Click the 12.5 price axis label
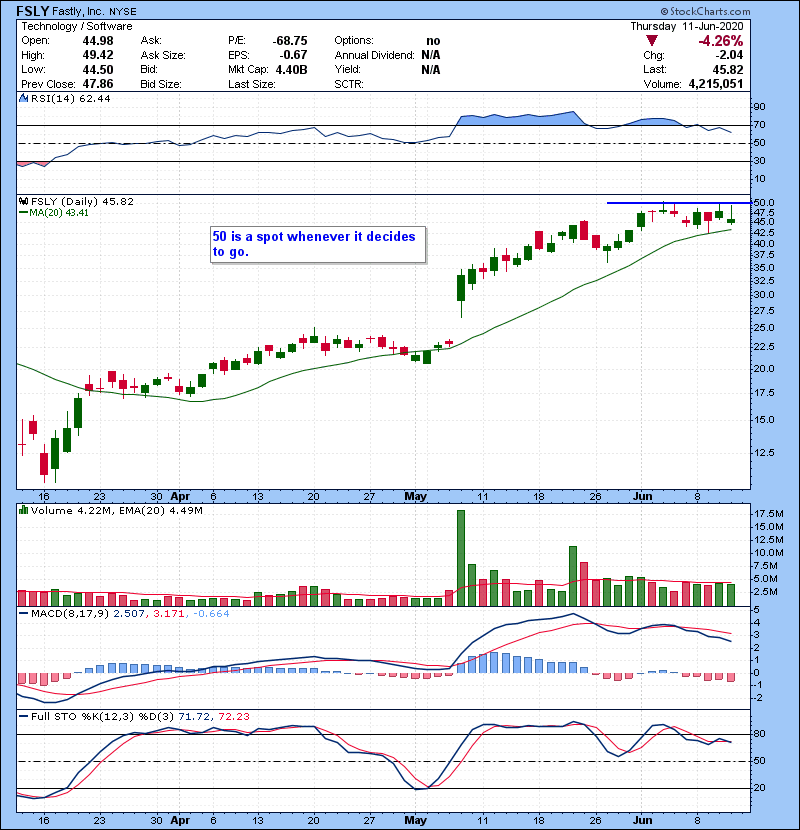 click(763, 453)
